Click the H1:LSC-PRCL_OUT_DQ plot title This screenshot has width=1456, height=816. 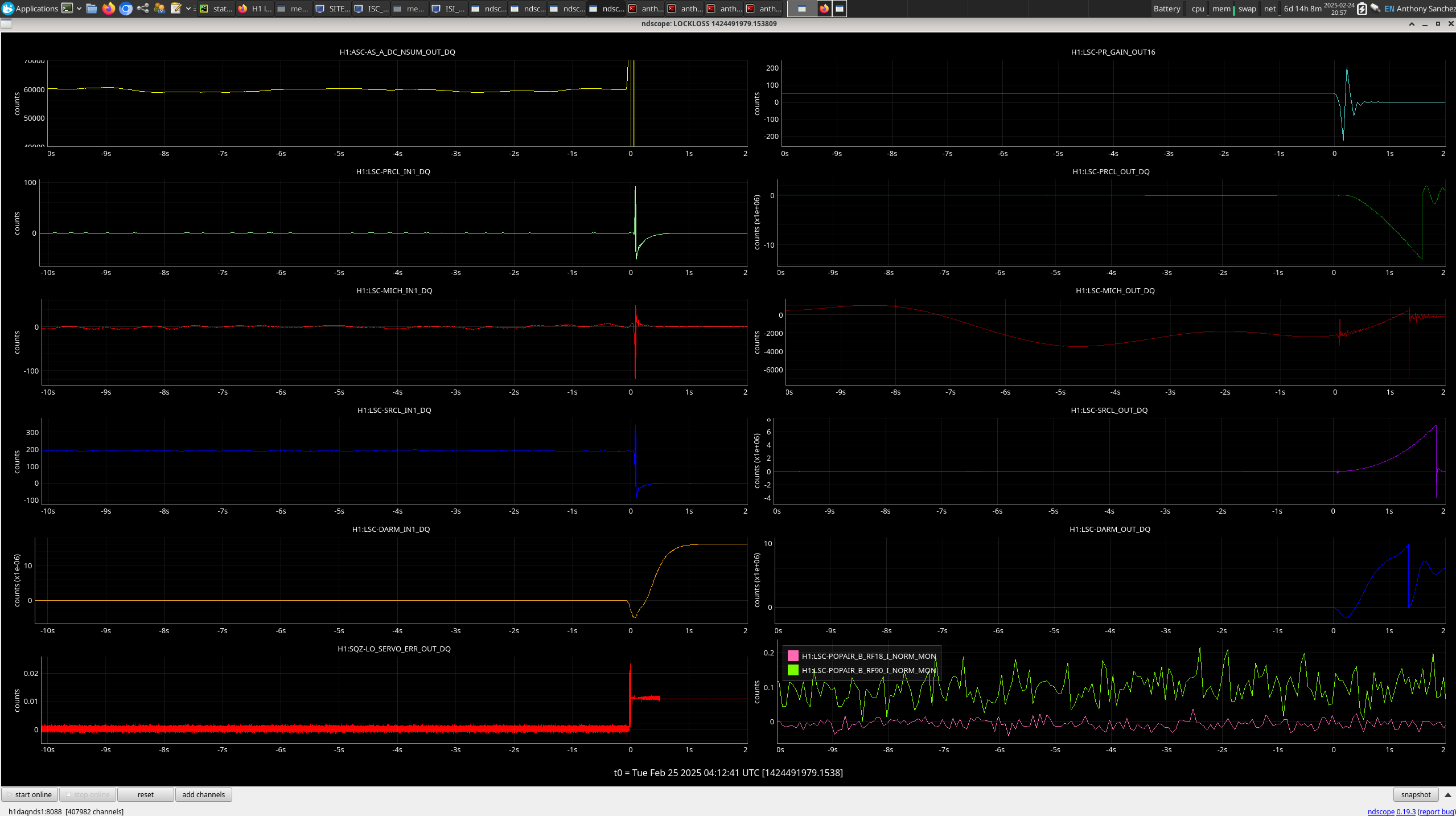pos(1111,171)
